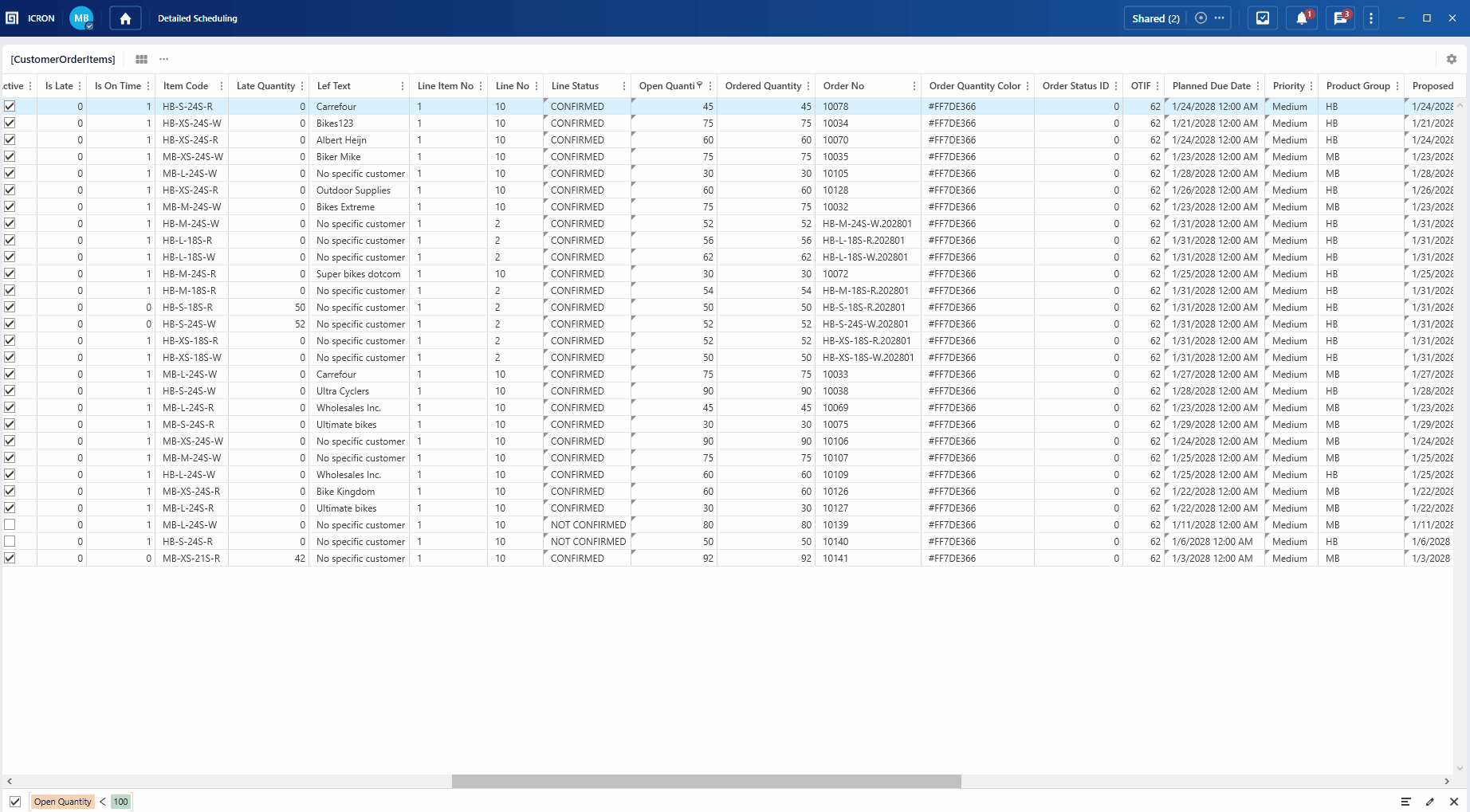Image resolution: width=1470 pixels, height=812 pixels.
Task: Click the record circle icon beside Shared
Action: [x=1201, y=18]
